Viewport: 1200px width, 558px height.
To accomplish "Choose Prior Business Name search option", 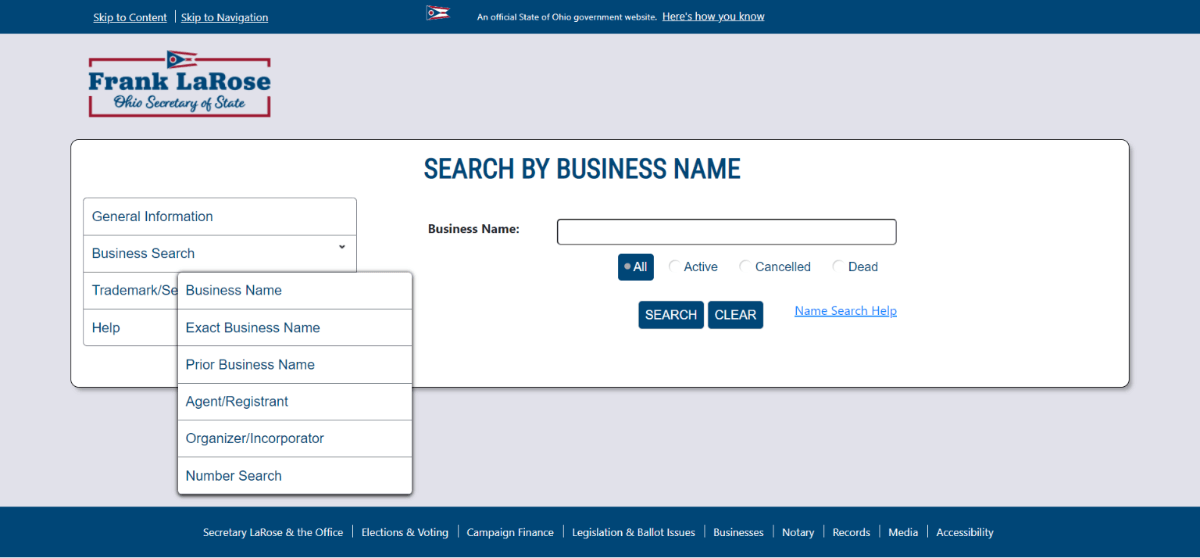I will (295, 365).
